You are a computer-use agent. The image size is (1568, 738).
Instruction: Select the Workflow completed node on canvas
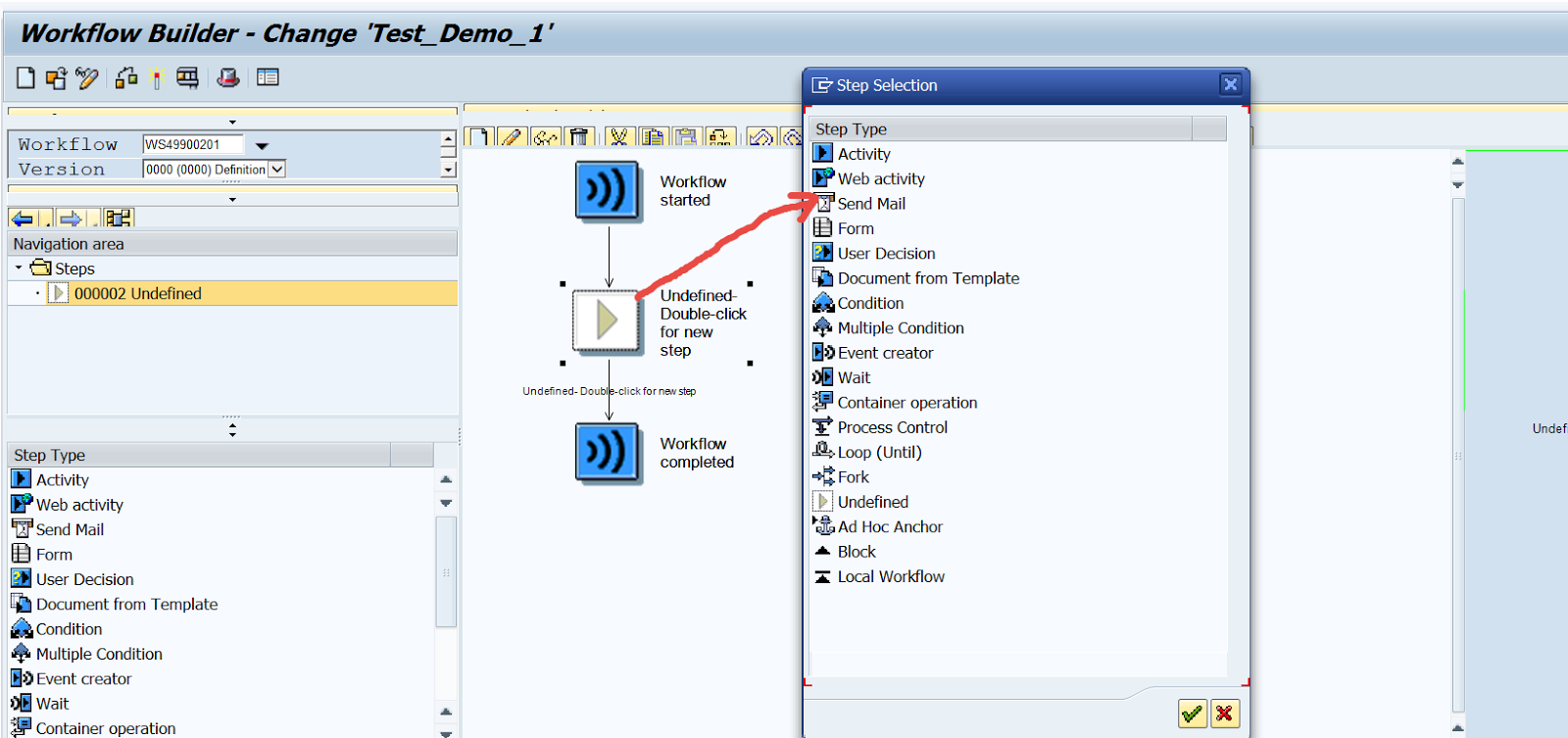point(608,453)
